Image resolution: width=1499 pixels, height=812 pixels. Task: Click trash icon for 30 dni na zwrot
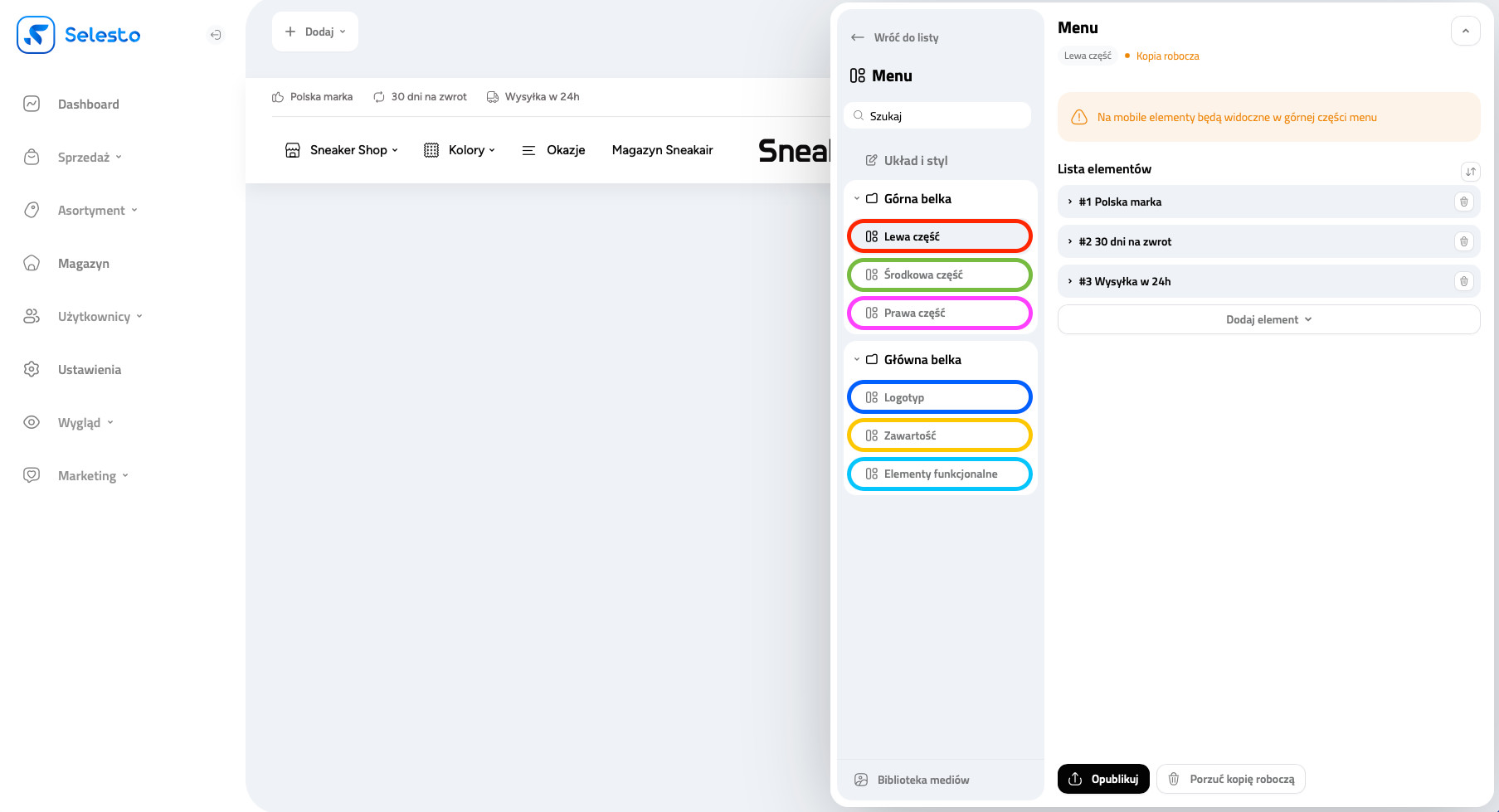pyautogui.click(x=1463, y=241)
